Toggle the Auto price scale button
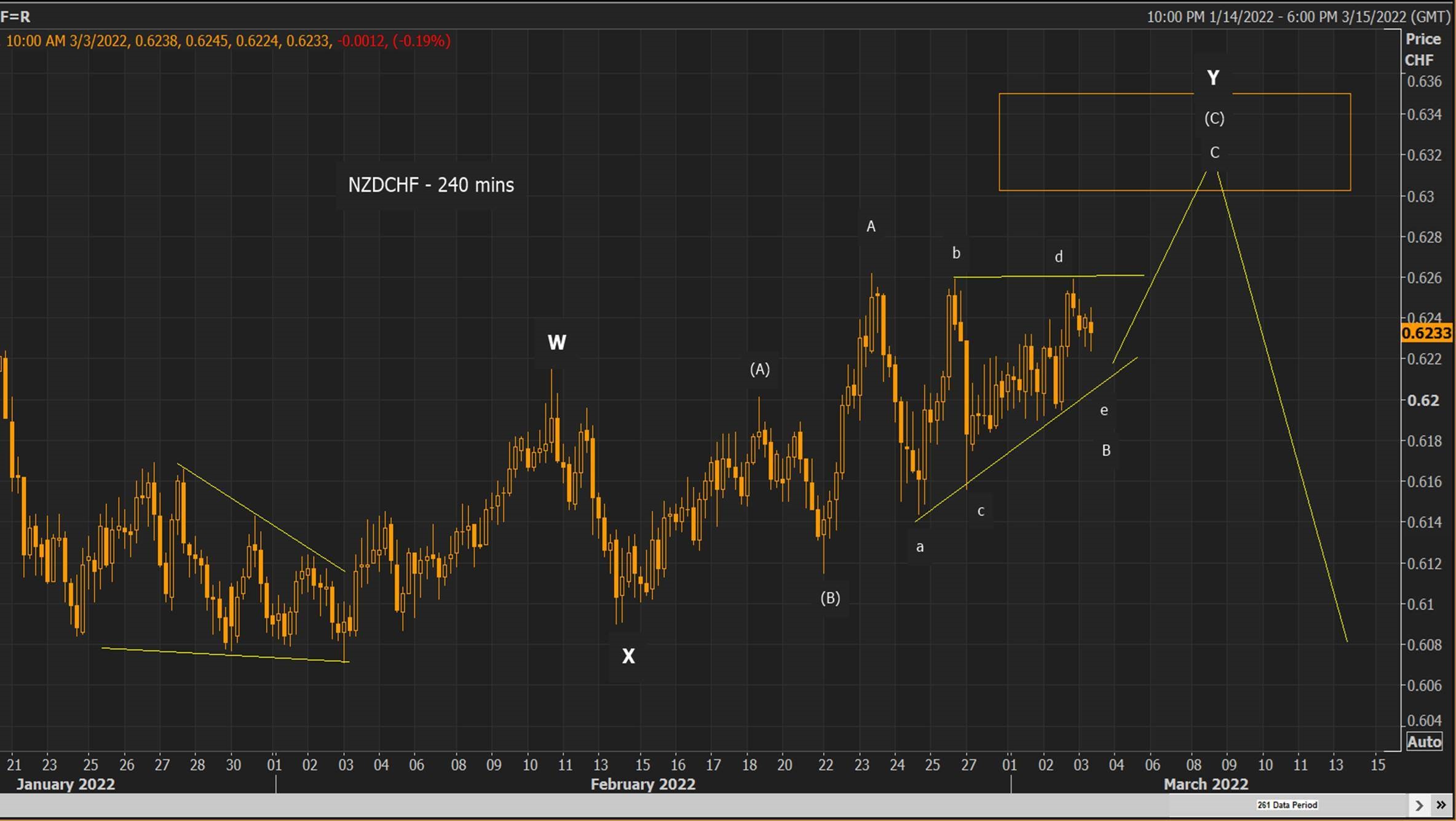The width and height of the screenshot is (1456, 821). tap(1424, 742)
